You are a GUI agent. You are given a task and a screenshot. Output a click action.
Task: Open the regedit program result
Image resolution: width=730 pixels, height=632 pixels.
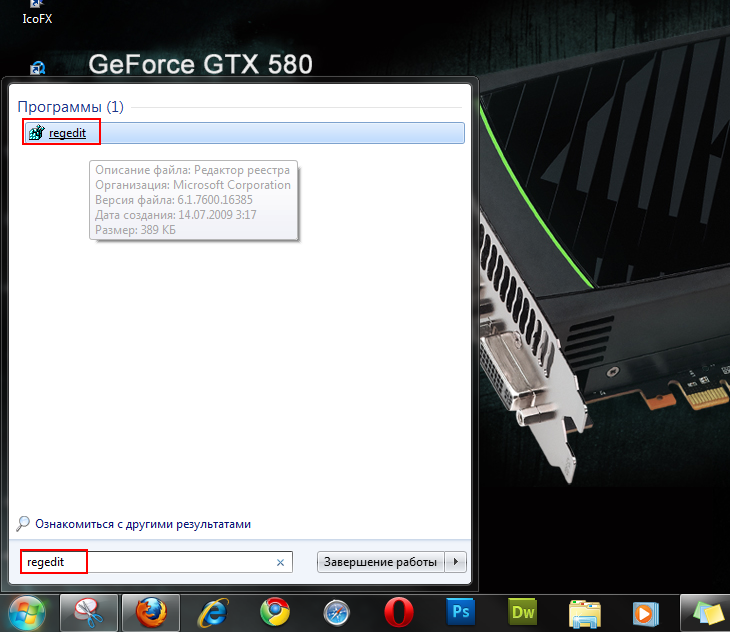pos(244,133)
